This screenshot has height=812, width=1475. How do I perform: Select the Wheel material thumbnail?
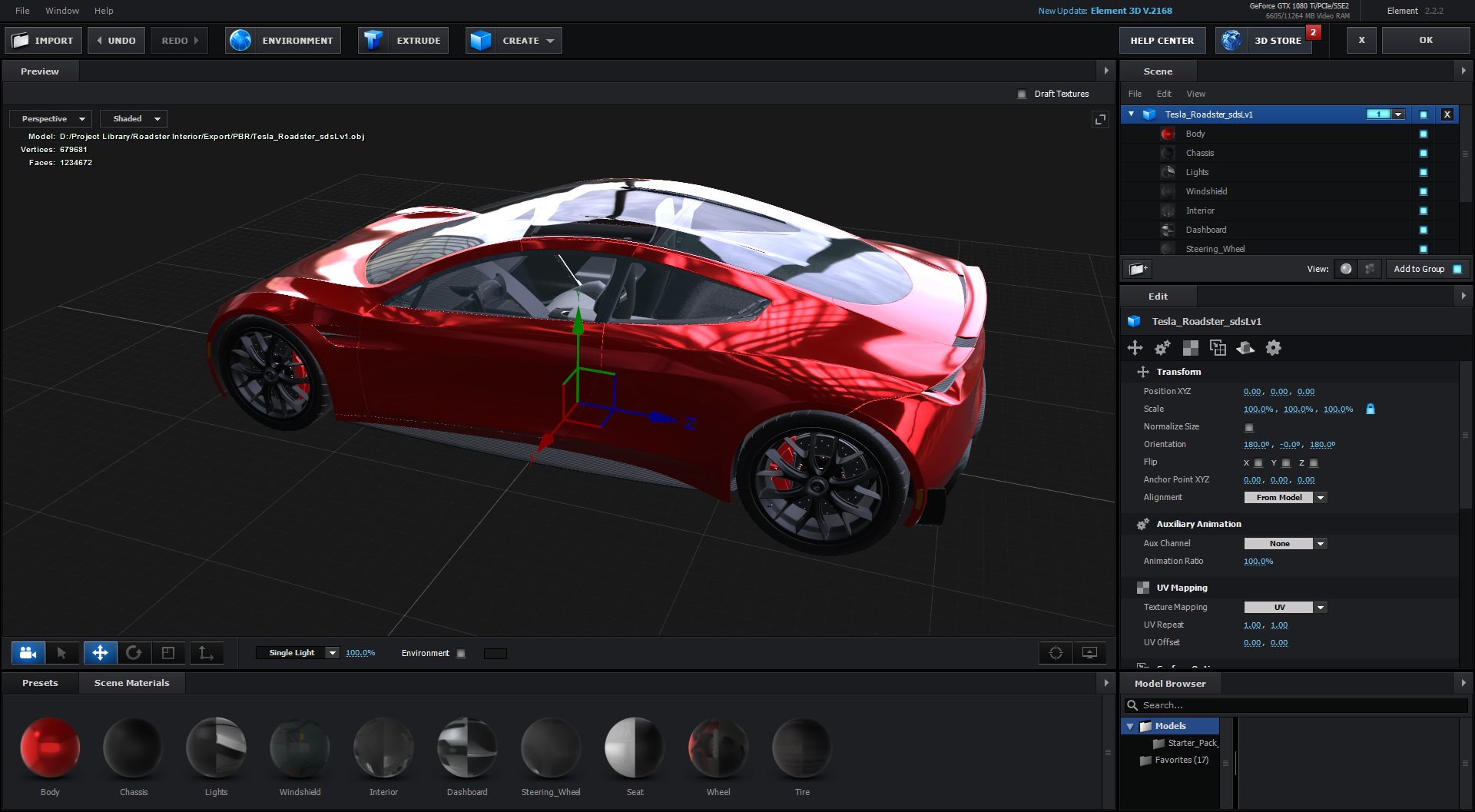click(718, 747)
